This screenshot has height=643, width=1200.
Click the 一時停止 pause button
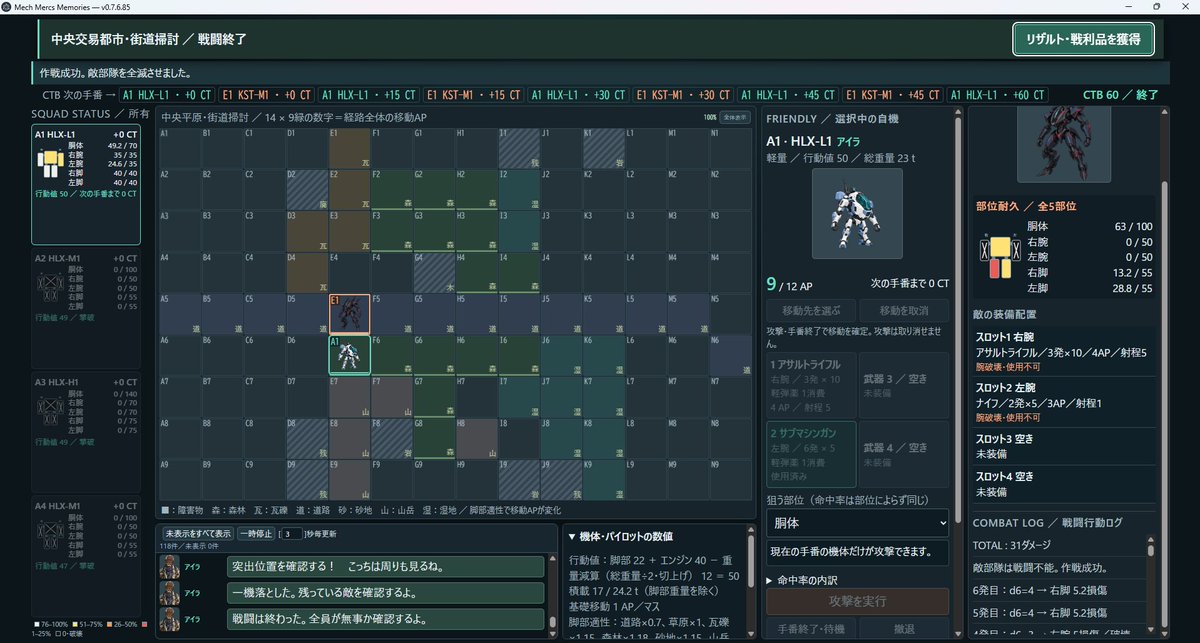click(256, 533)
